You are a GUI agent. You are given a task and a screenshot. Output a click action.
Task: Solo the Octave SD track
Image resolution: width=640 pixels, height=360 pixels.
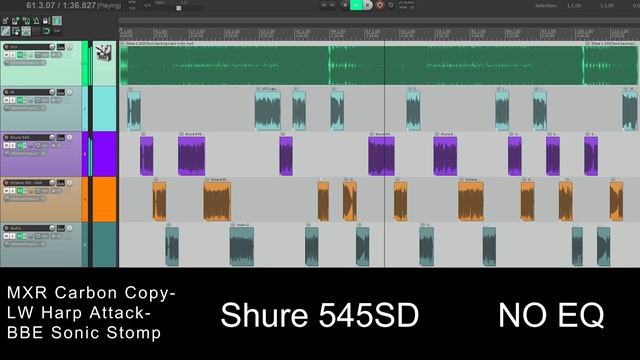pyautogui.click(x=12, y=191)
